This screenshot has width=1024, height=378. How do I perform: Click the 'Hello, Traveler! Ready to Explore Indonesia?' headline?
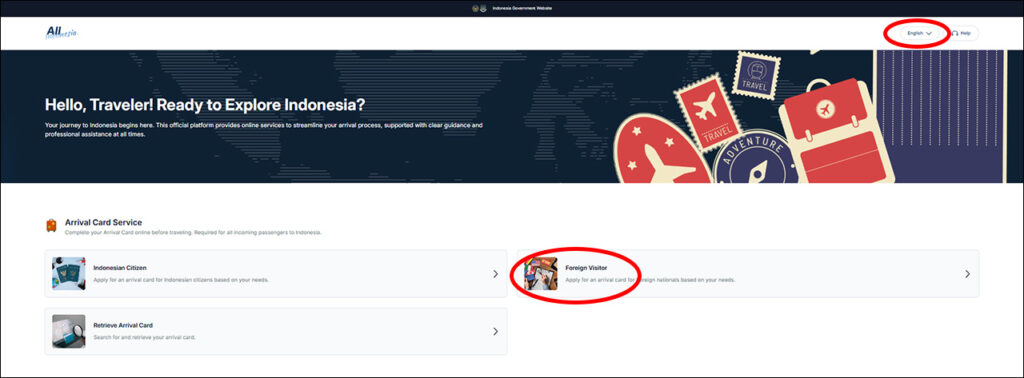(x=205, y=105)
